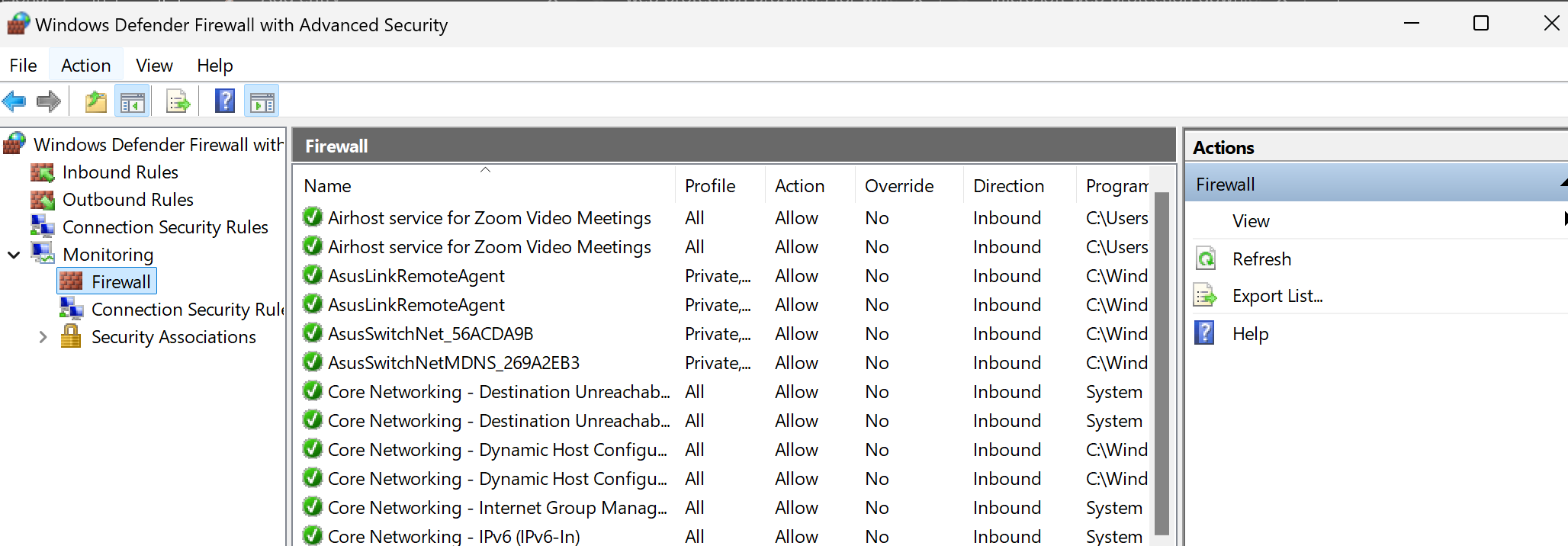Click the rules list vertical scrollbar
This screenshot has height=546, width=1568.
(x=1162, y=358)
